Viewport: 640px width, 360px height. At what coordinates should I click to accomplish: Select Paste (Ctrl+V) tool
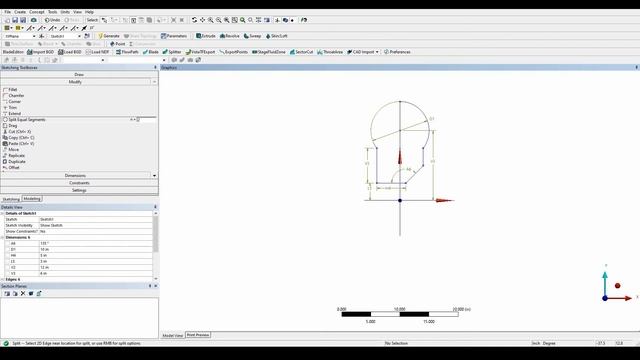(19, 144)
